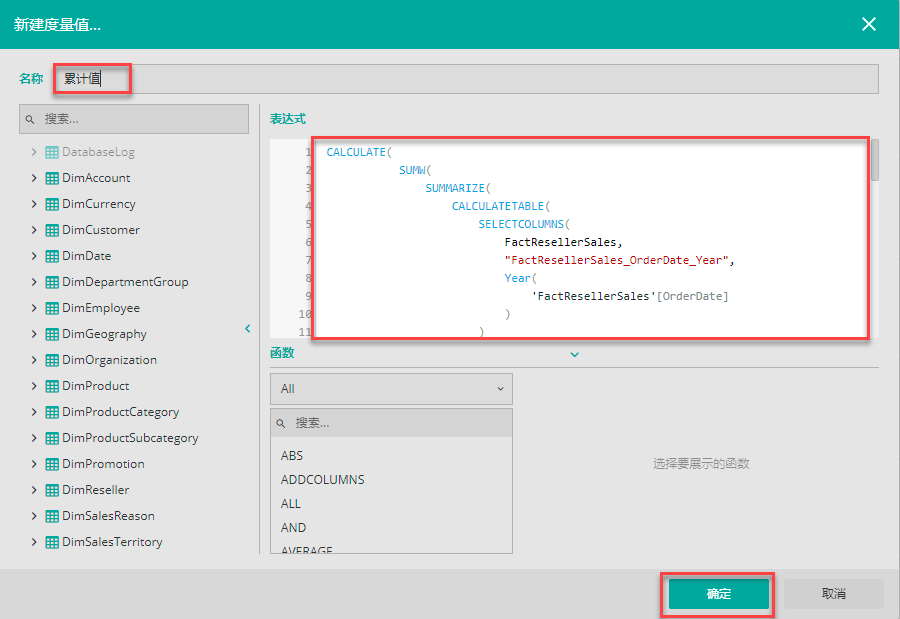Click the DimAccount table icon
Image resolution: width=900 pixels, height=619 pixels.
coord(52,178)
